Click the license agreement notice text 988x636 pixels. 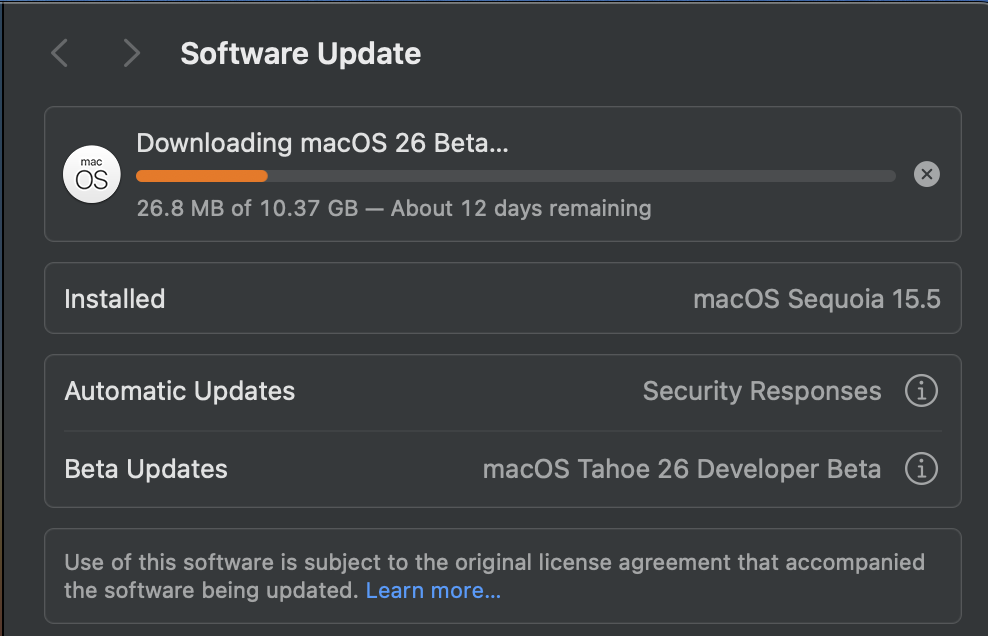pyautogui.click(x=494, y=563)
